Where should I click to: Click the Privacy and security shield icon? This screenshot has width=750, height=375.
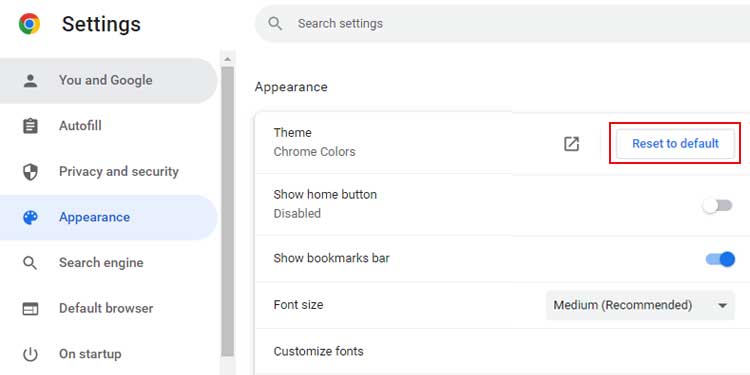(30, 172)
